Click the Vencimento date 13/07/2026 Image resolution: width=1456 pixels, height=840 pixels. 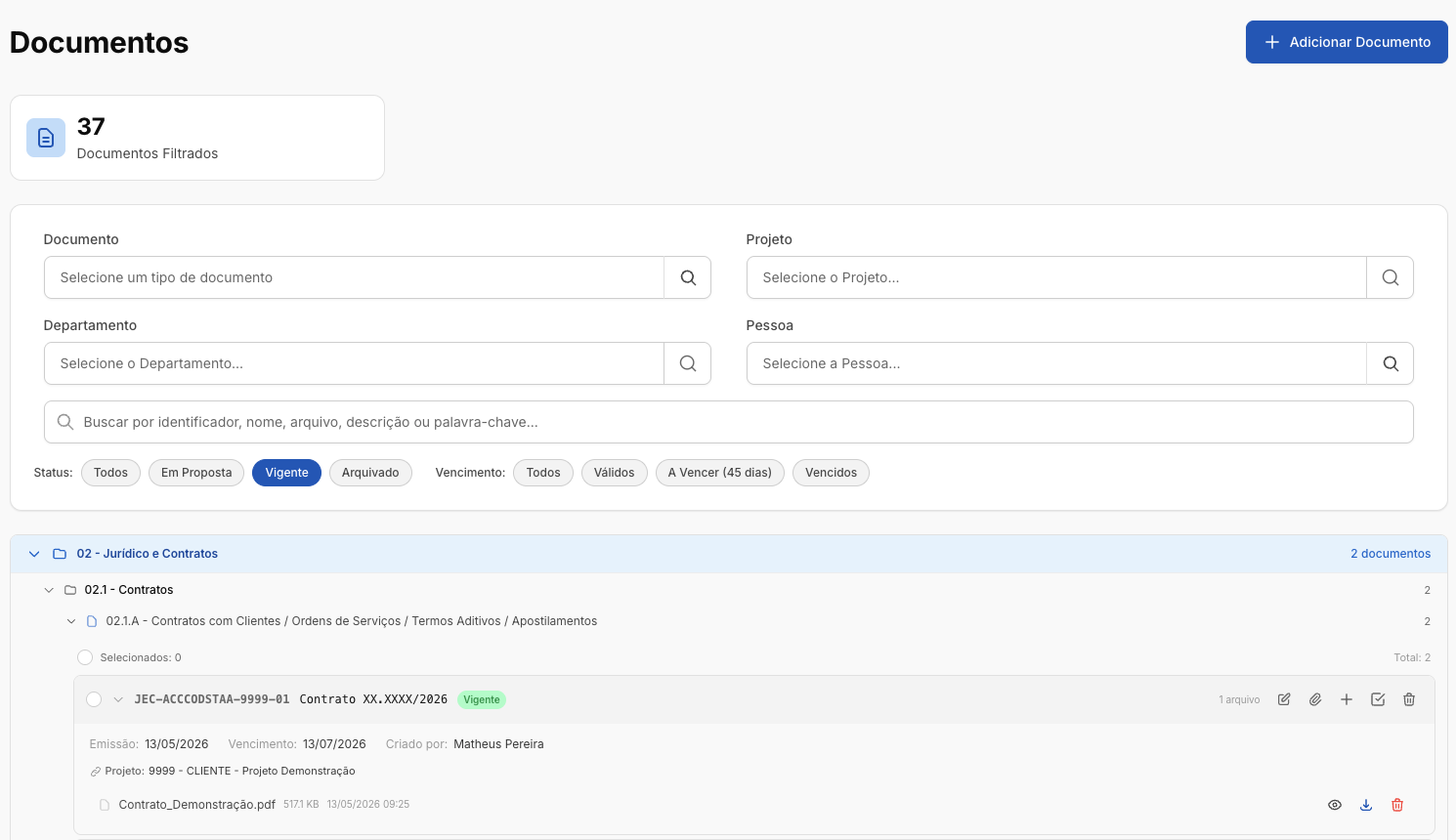(x=334, y=744)
